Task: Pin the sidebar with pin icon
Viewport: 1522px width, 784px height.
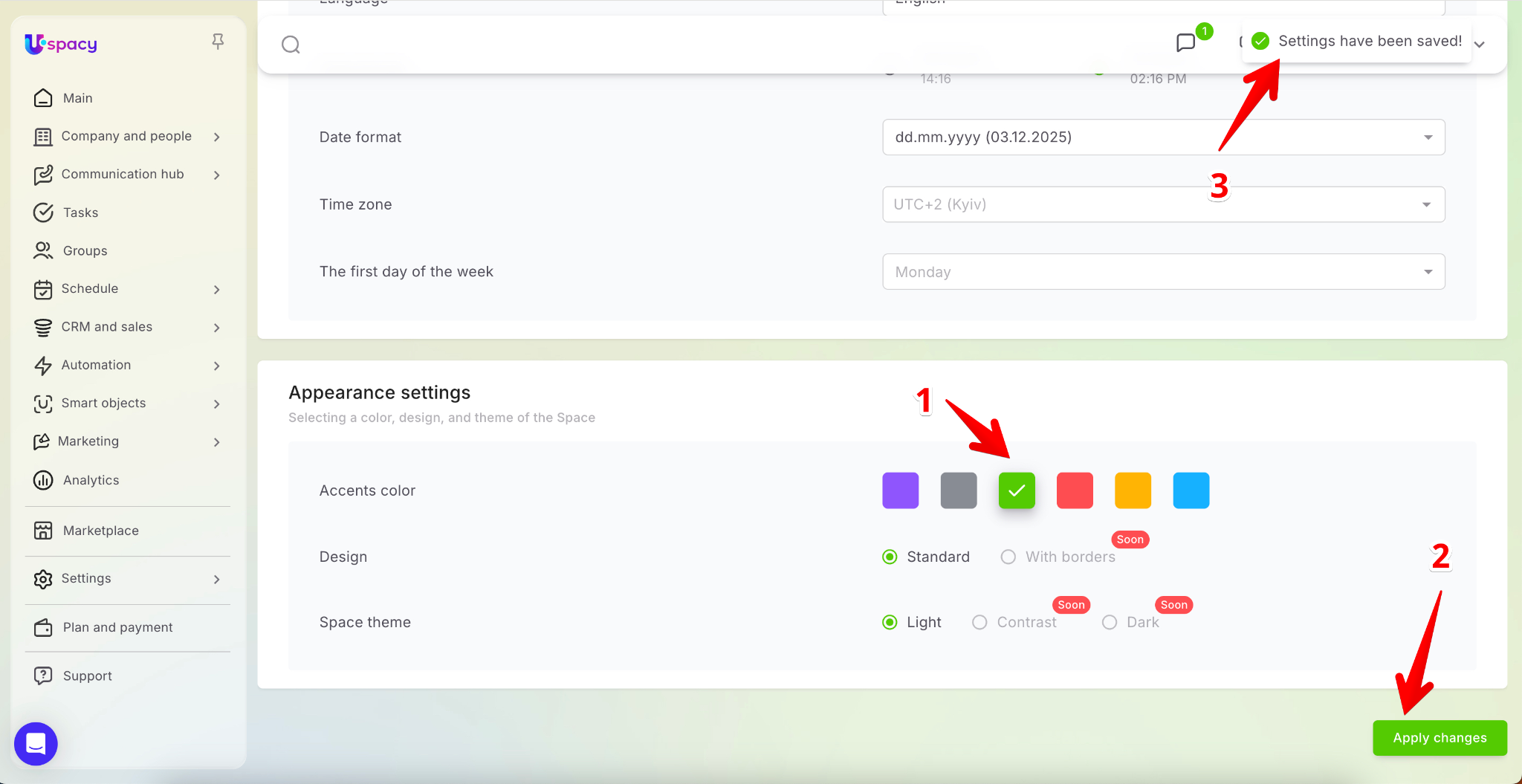Action: tap(218, 42)
